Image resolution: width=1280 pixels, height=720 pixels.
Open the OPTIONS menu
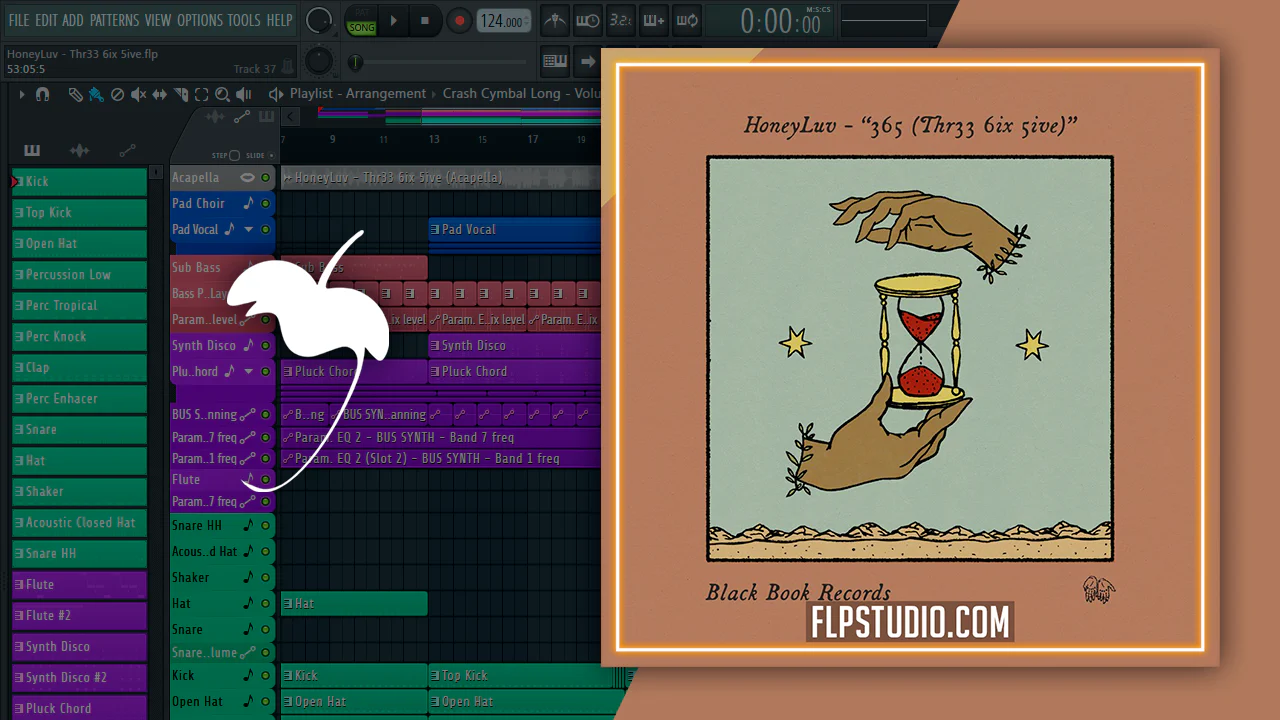point(200,20)
